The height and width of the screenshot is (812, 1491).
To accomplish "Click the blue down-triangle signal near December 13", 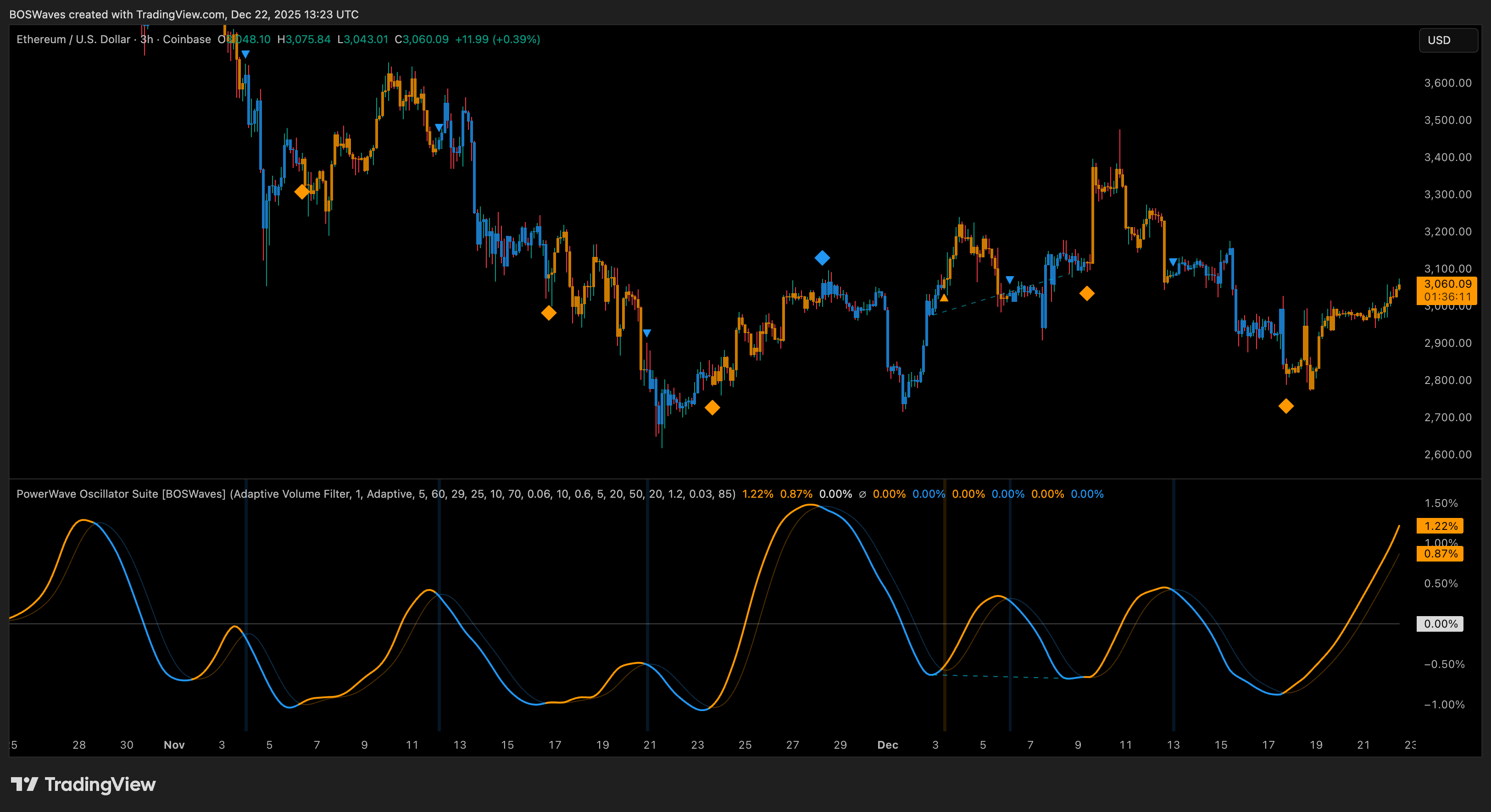I will coord(1173,262).
